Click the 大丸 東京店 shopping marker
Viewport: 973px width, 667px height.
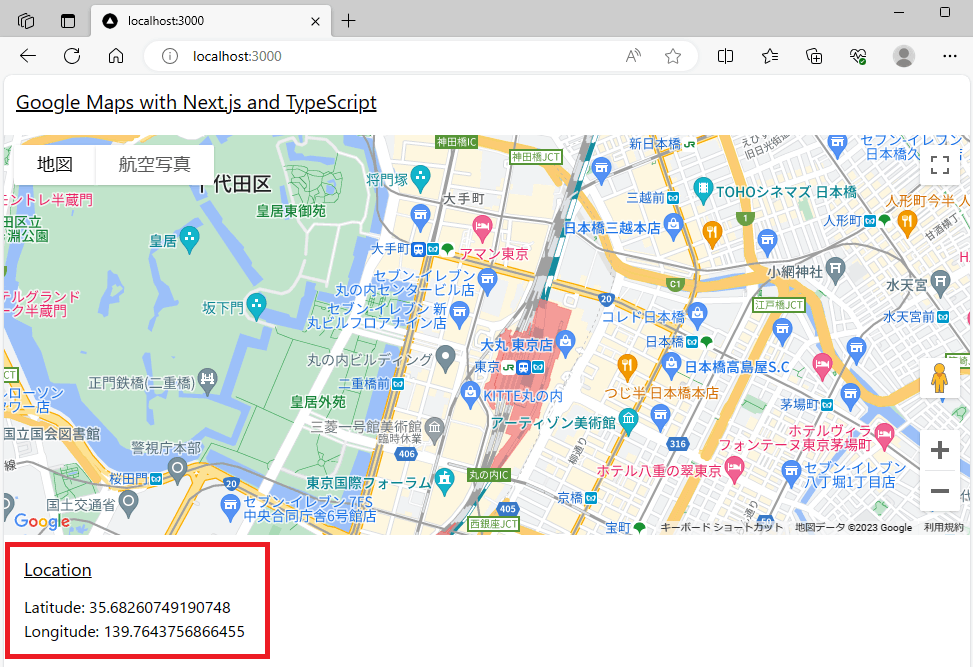(565, 343)
